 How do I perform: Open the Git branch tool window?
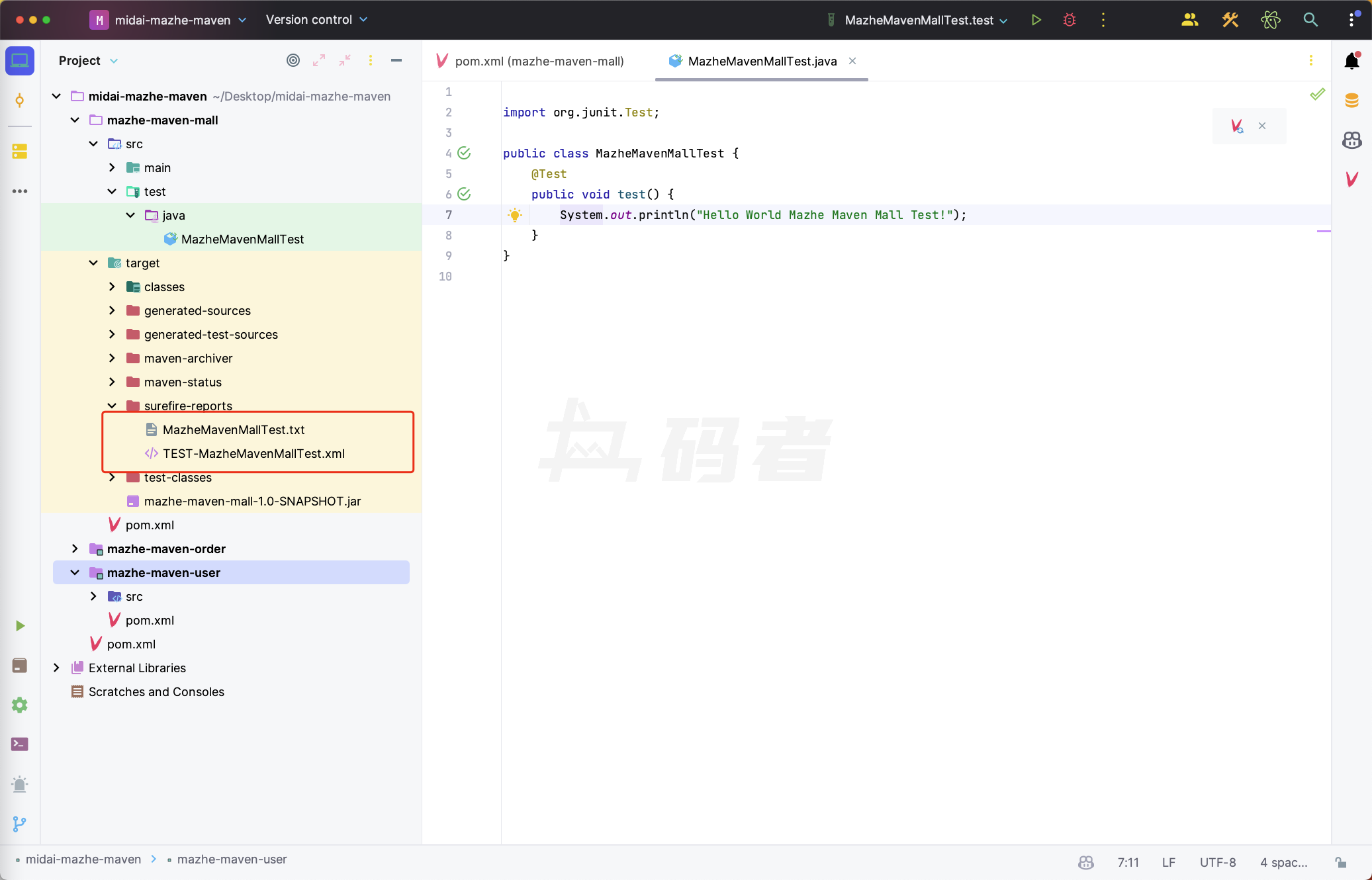tap(20, 824)
